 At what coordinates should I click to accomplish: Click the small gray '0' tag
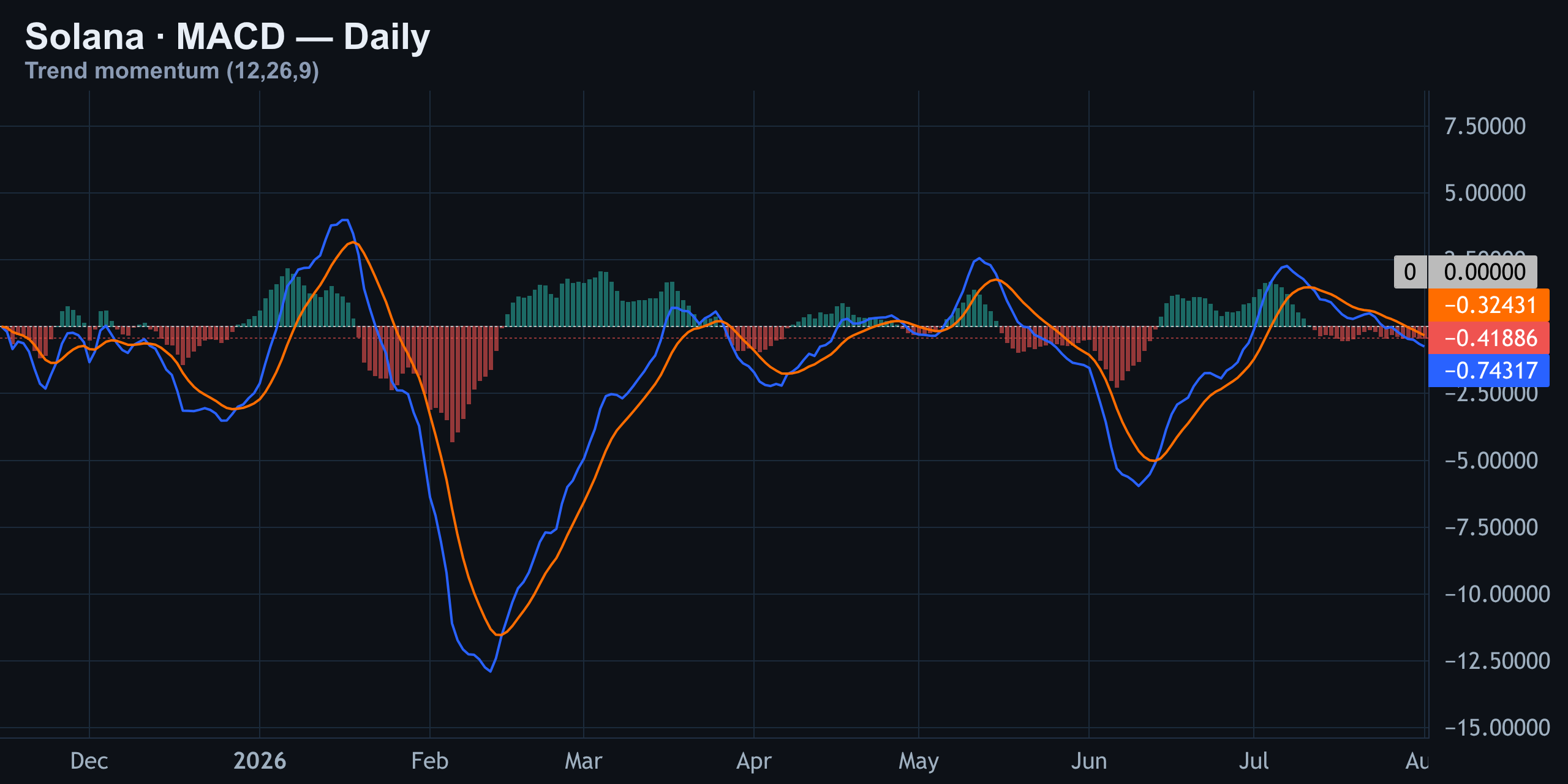1410,272
